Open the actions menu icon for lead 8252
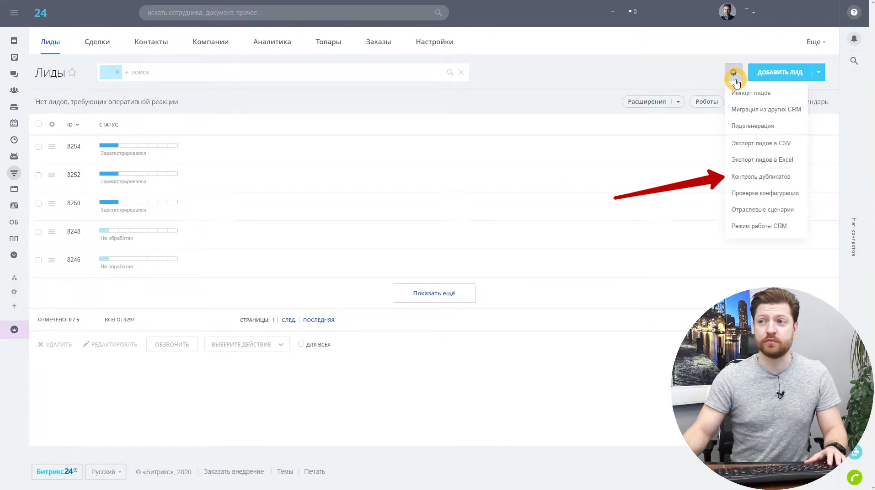Viewport: 875px width, 490px height. (51, 175)
